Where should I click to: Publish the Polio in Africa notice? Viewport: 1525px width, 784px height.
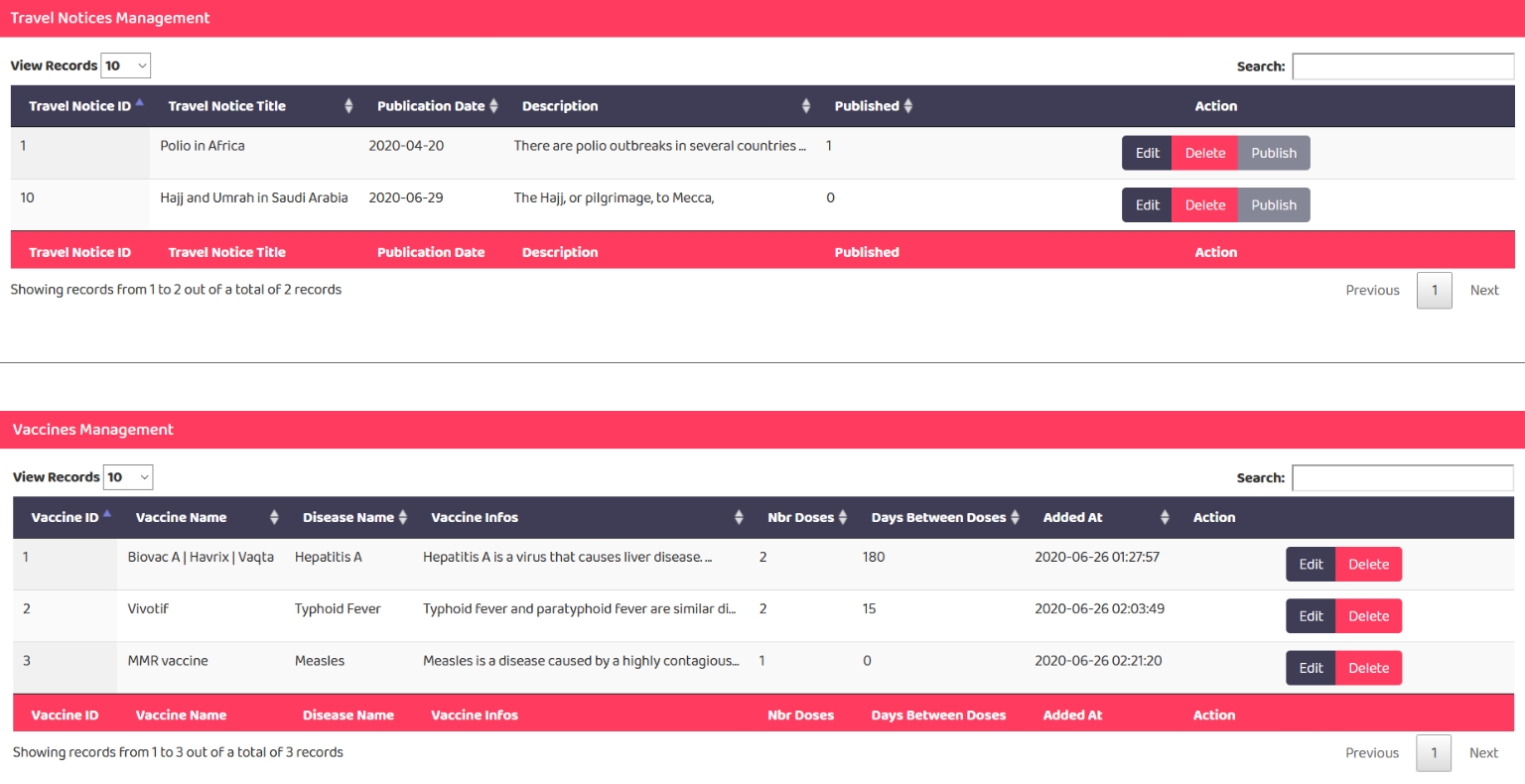pos(1274,153)
